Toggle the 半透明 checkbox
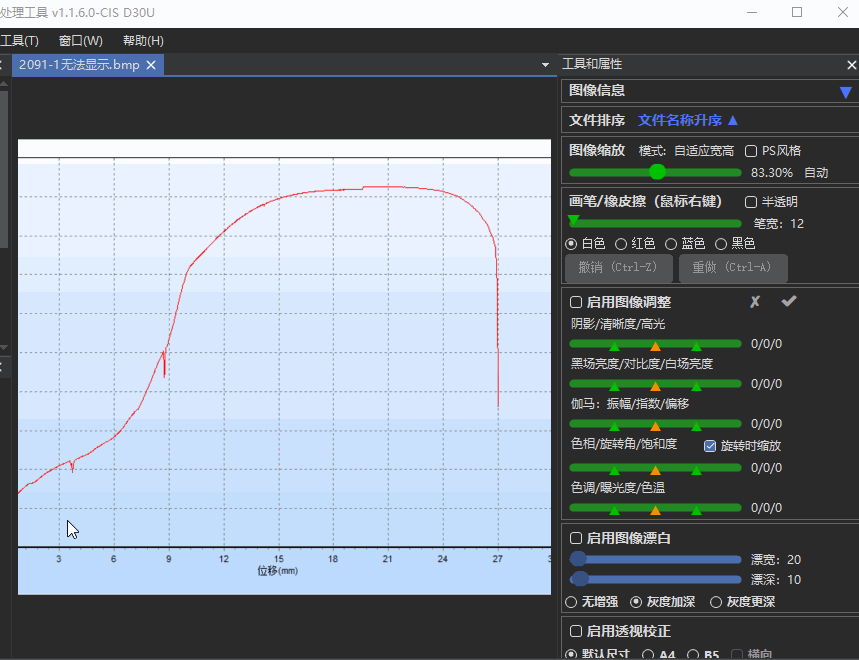859x660 pixels. coord(751,202)
